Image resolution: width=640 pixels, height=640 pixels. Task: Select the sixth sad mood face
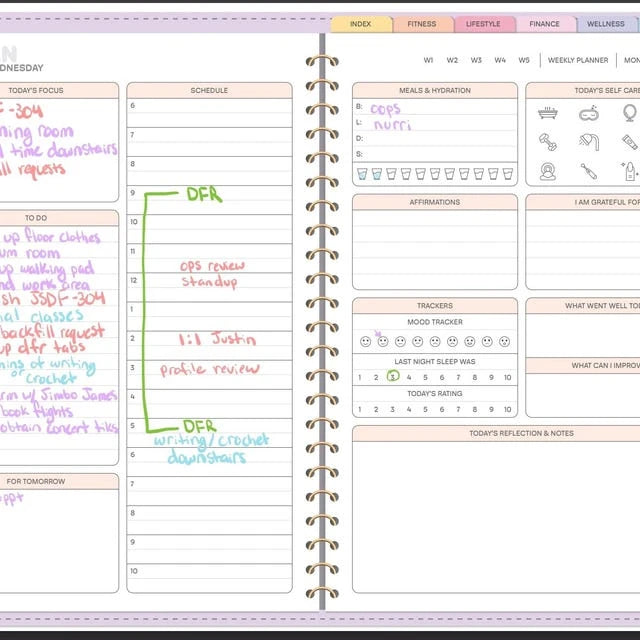pyautogui.click(x=452, y=342)
